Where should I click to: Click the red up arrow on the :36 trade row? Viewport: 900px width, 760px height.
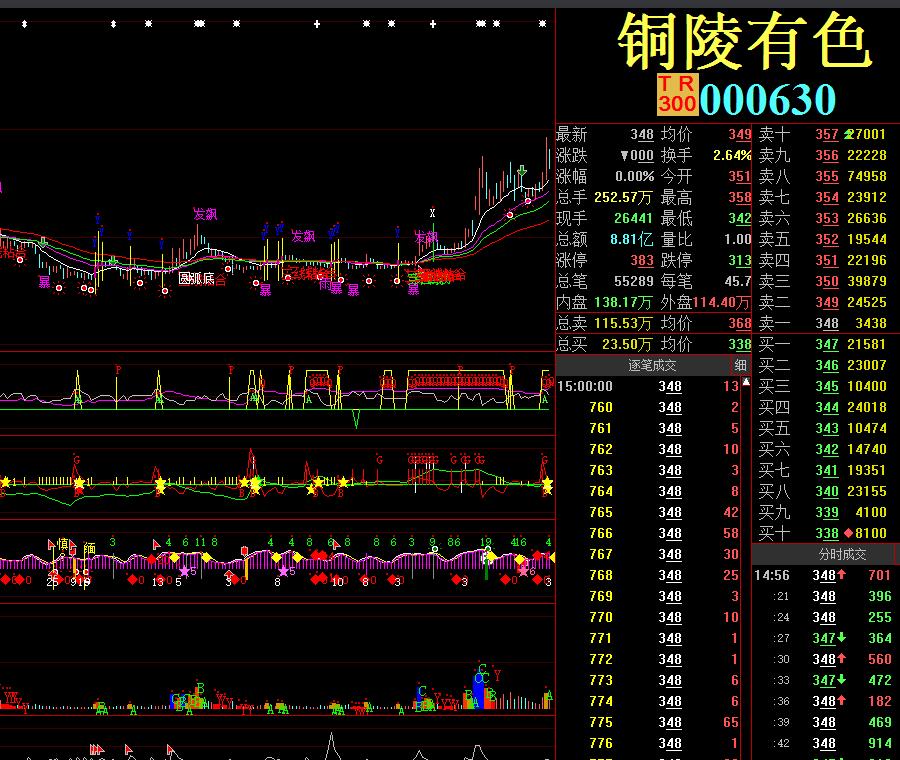pos(841,700)
